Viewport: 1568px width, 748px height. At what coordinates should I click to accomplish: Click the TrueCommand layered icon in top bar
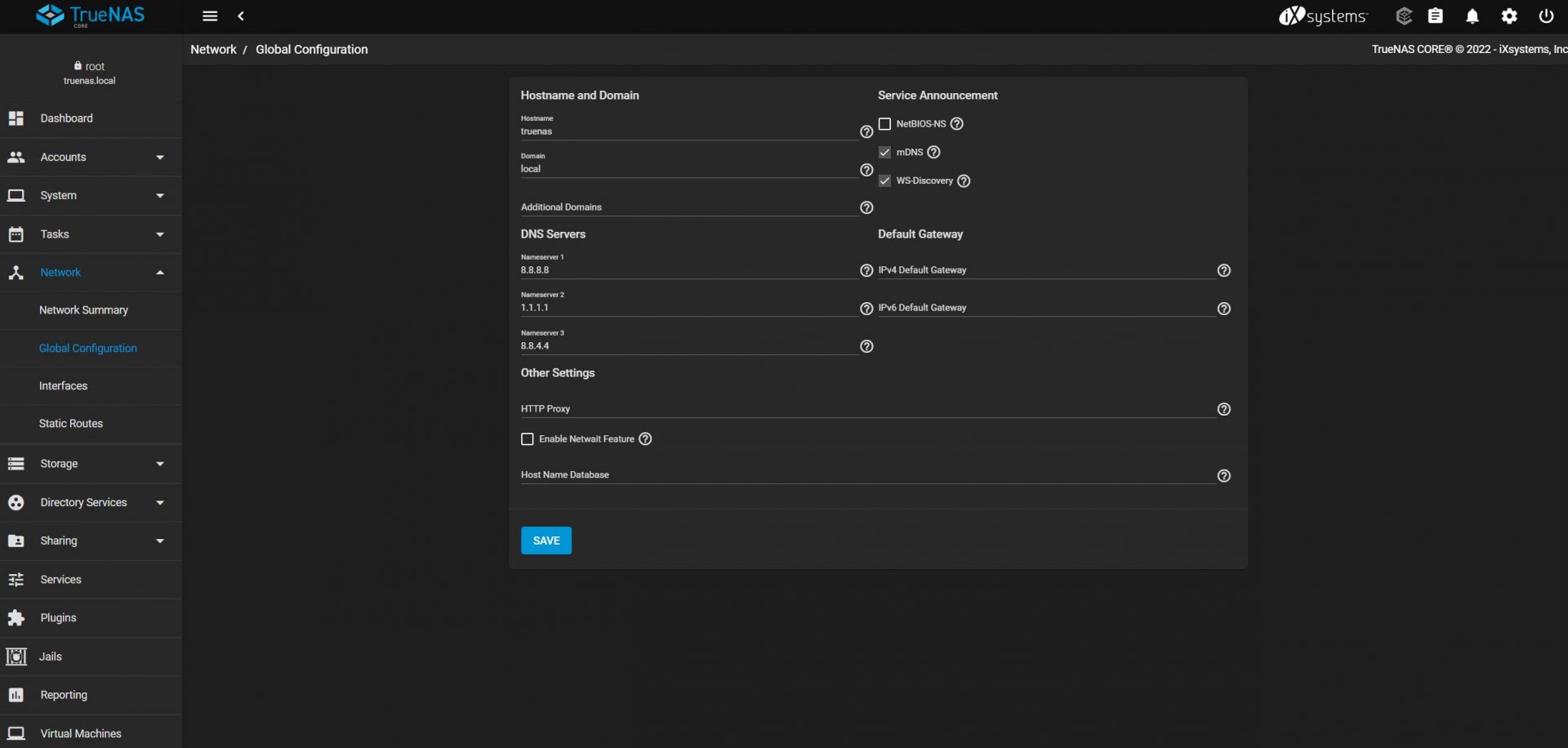tap(1404, 16)
